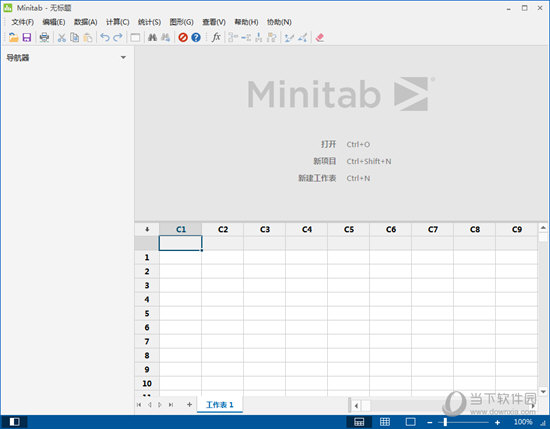Select column header C5
550x429 pixels.
click(349, 229)
